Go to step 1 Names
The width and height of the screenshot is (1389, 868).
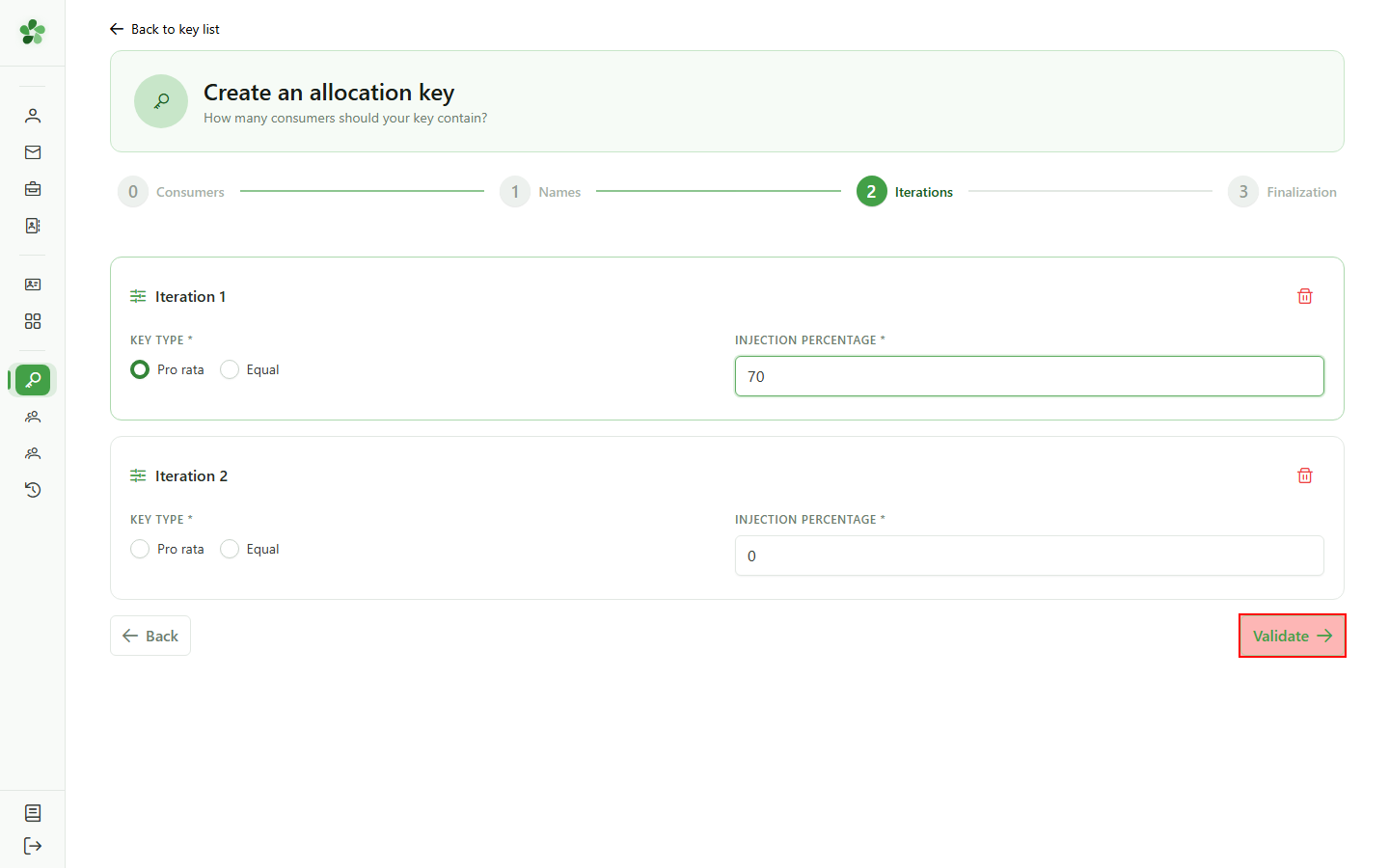coord(540,192)
